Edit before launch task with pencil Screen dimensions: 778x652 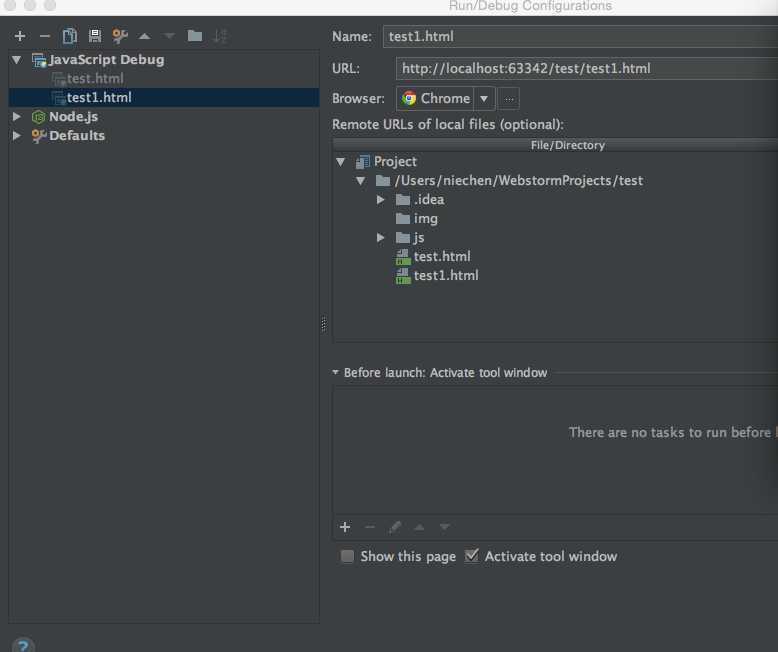[x=394, y=527]
